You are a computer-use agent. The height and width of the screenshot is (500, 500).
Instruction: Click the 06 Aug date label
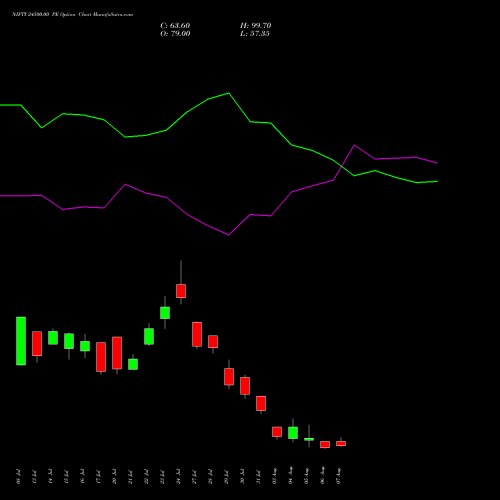pos(322,476)
